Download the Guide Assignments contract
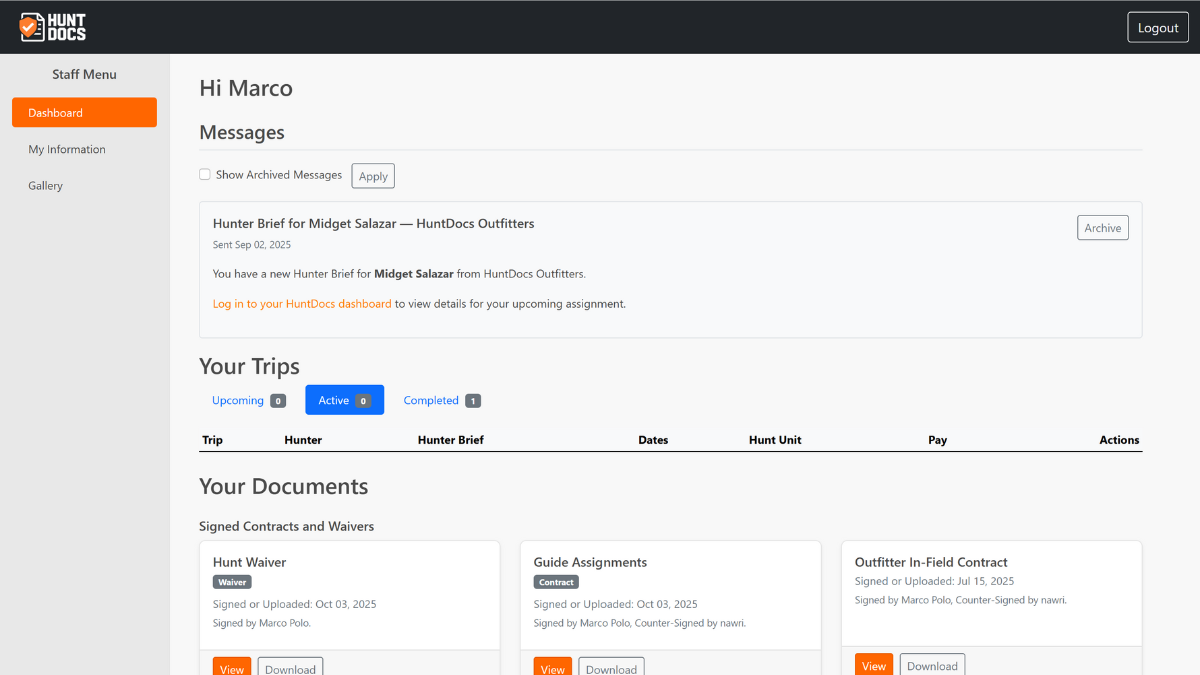The width and height of the screenshot is (1200, 675). [611, 668]
